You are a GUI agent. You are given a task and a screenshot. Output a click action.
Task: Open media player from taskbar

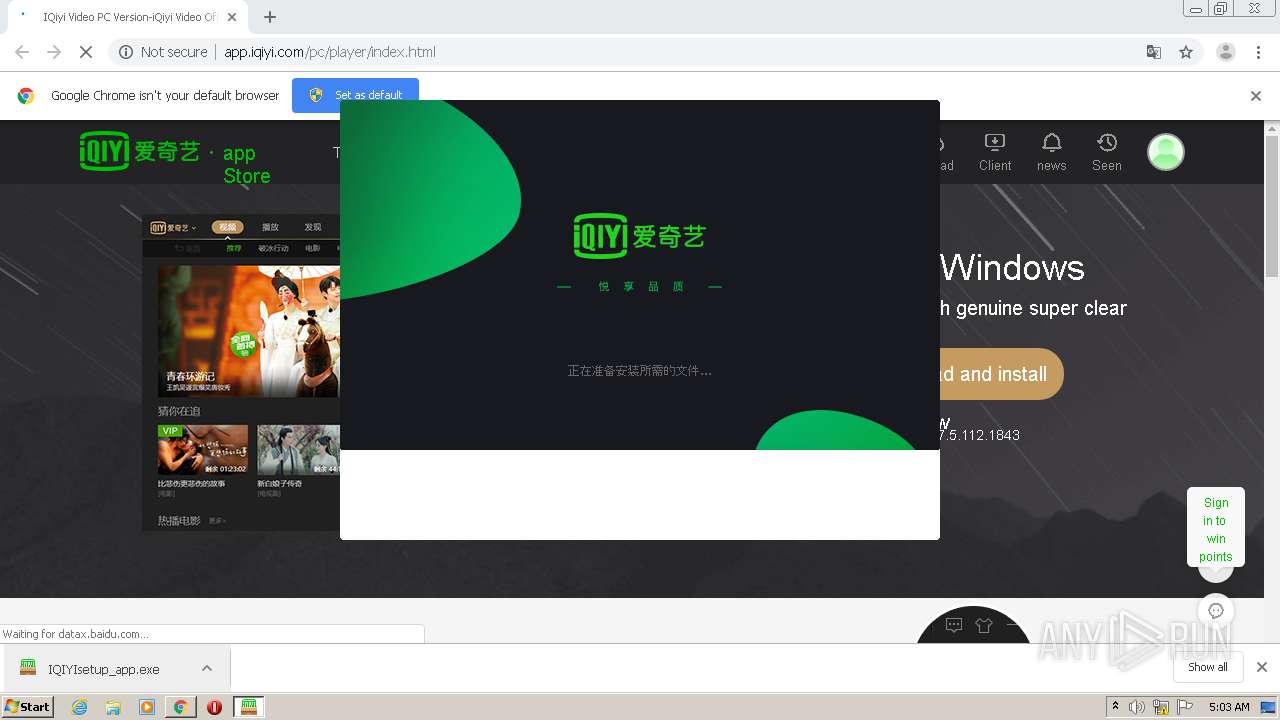tap(147, 707)
